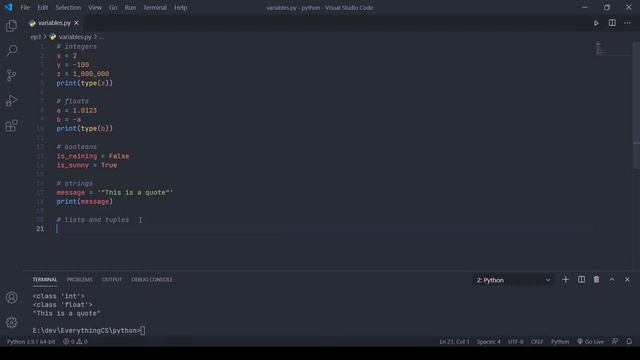Click the terminal prompt input line
The image size is (640, 360).
click(89, 331)
